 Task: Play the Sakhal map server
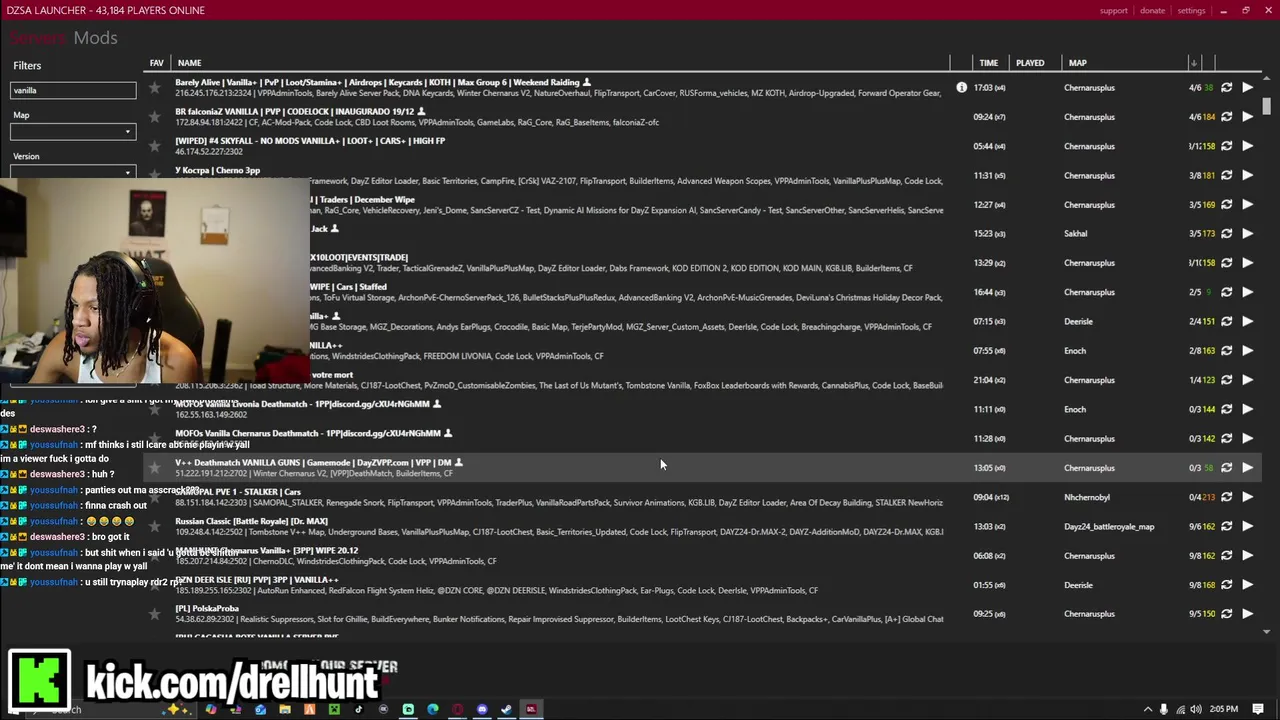coord(1247,234)
